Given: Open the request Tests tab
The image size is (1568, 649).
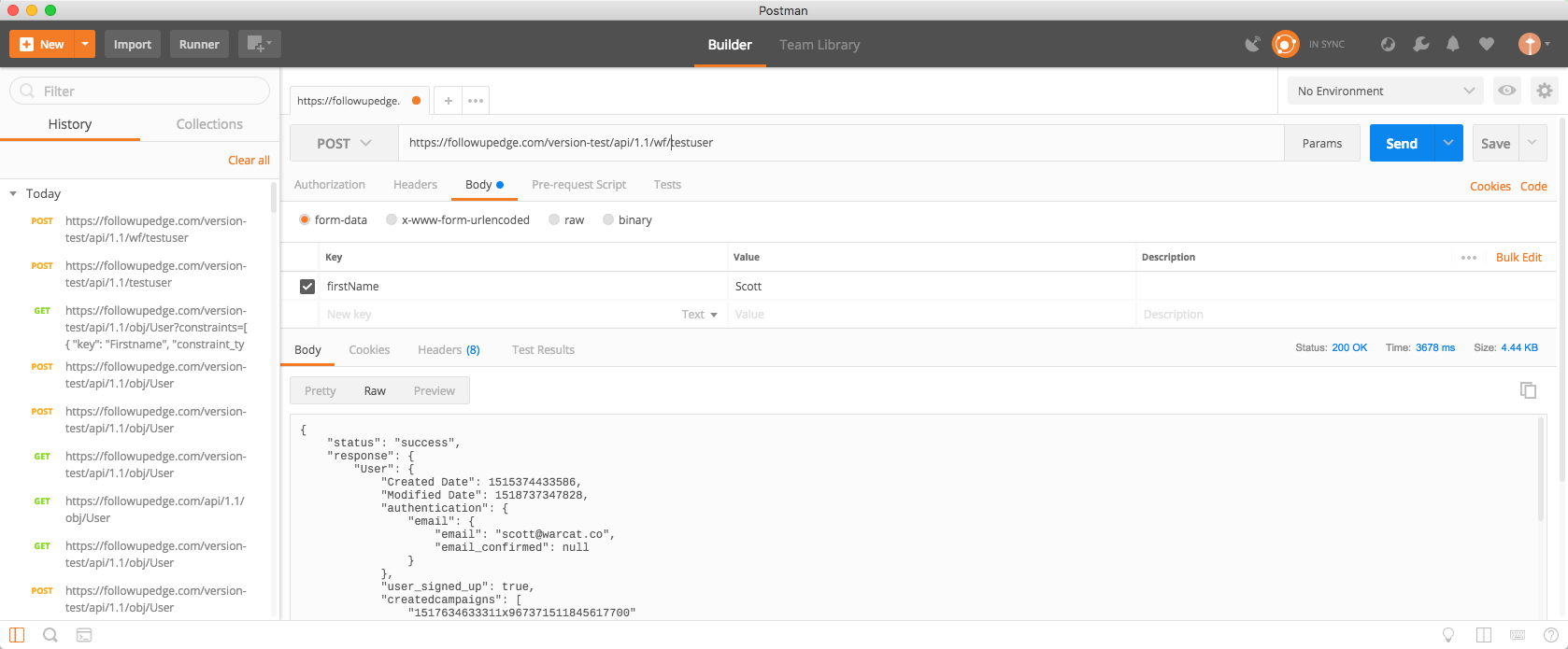Looking at the screenshot, I should [667, 185].
